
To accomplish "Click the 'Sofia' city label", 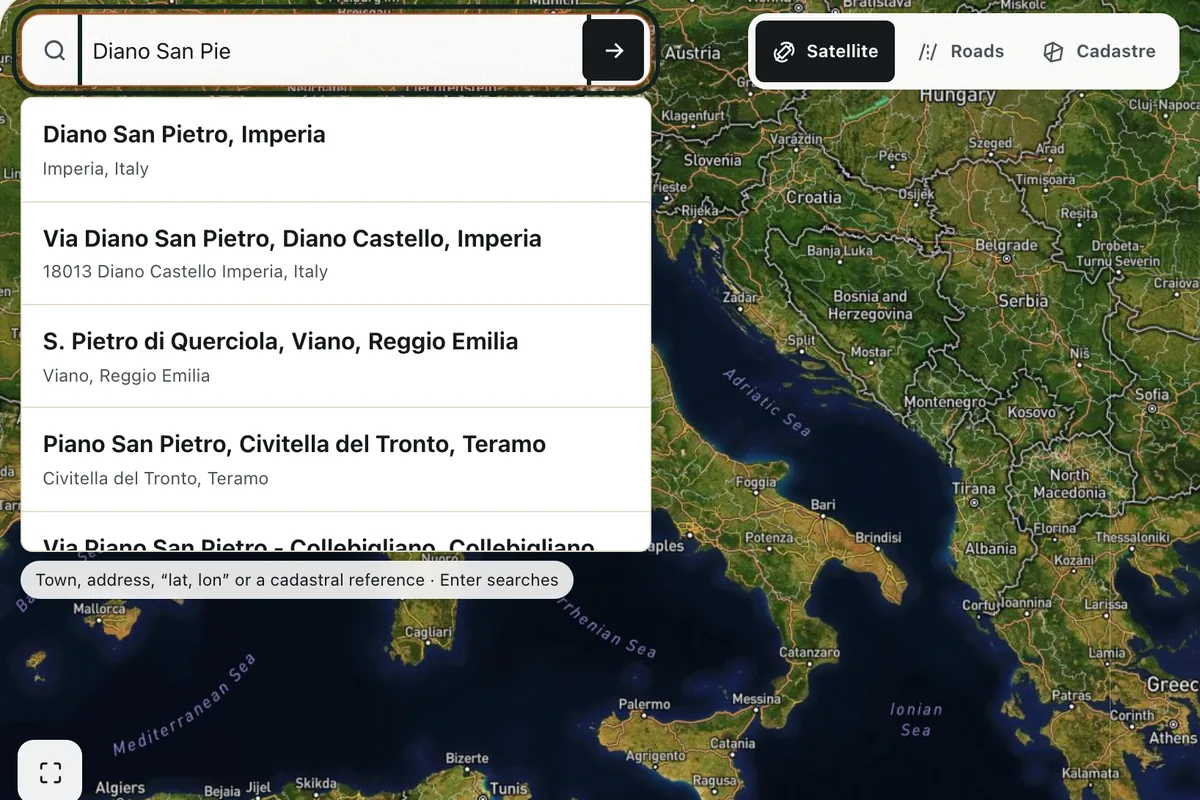I will point(1151,394).
